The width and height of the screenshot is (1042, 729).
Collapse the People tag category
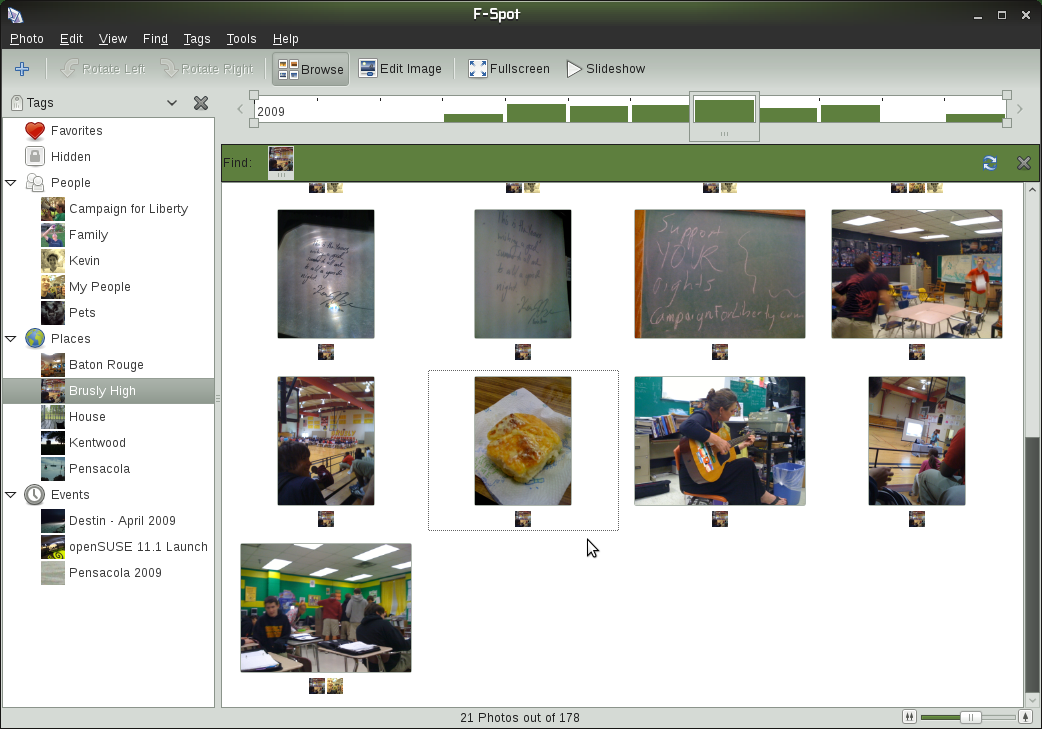pos(11,183)
